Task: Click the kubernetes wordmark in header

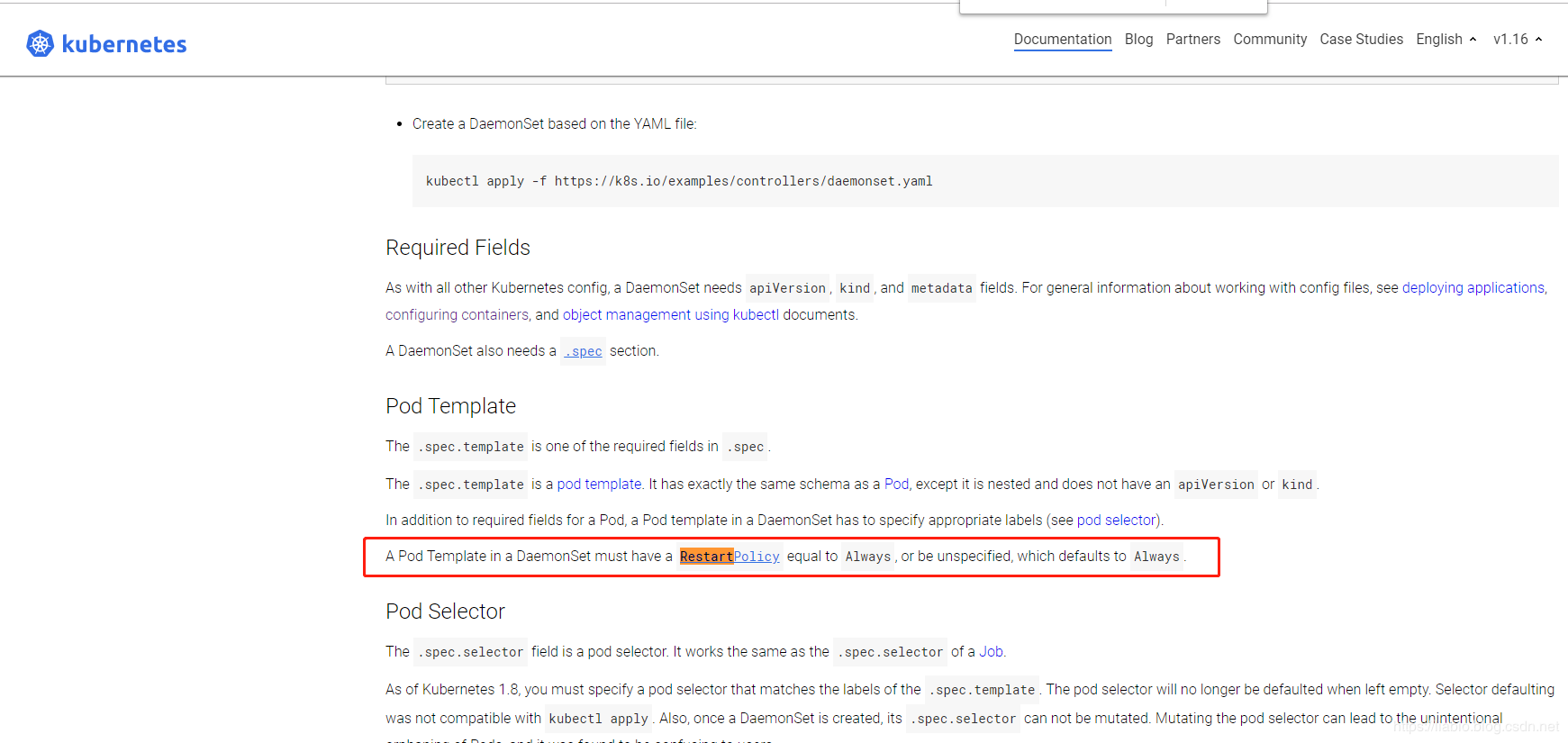Action: (124, 44)
